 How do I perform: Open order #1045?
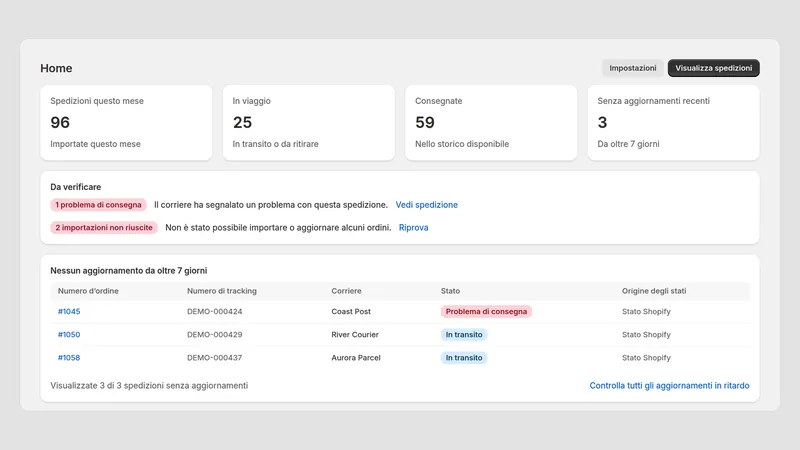(x=69, y=311)
